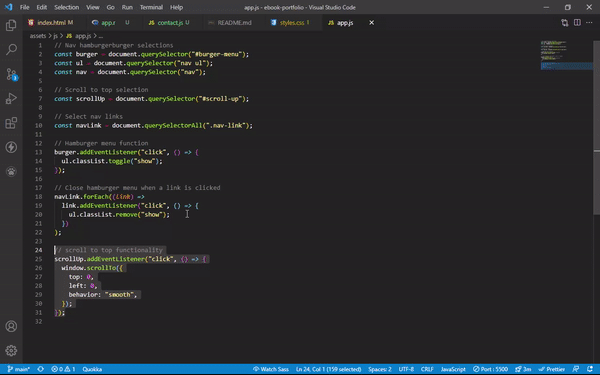Image resolution: width=600 pixels, height=375 pixels.
Task: Open More Actions ellipsis in editor toolbar
Action: click(x=589, y=23)
